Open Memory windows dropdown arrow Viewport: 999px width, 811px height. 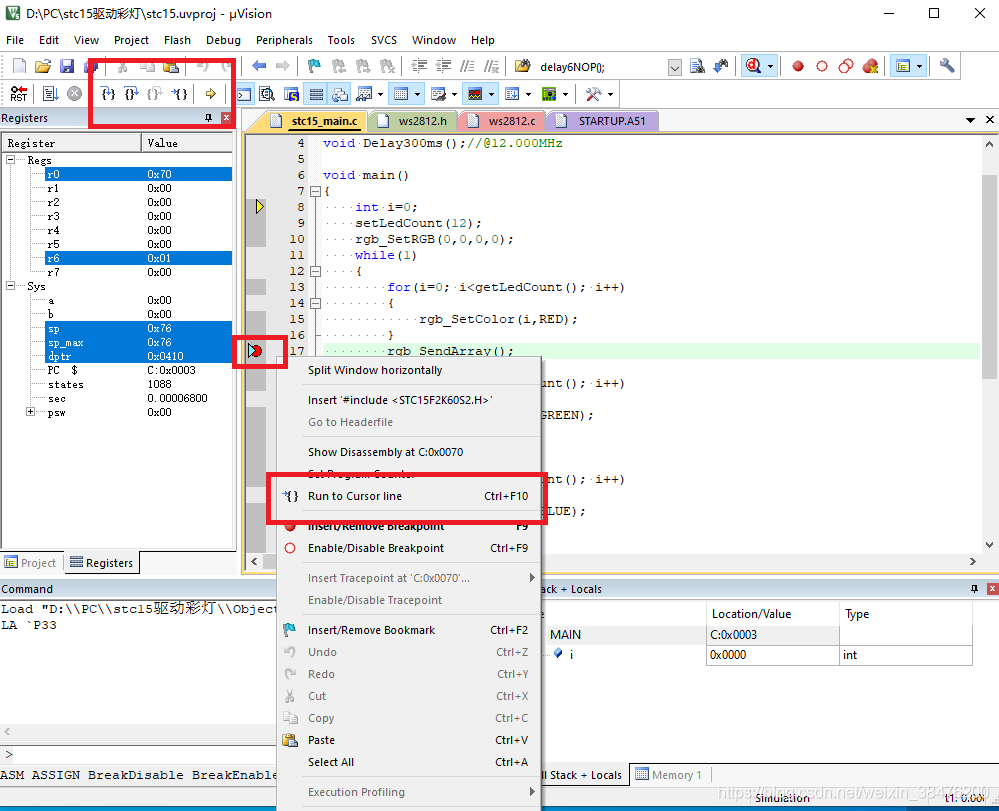coord(417,95)
